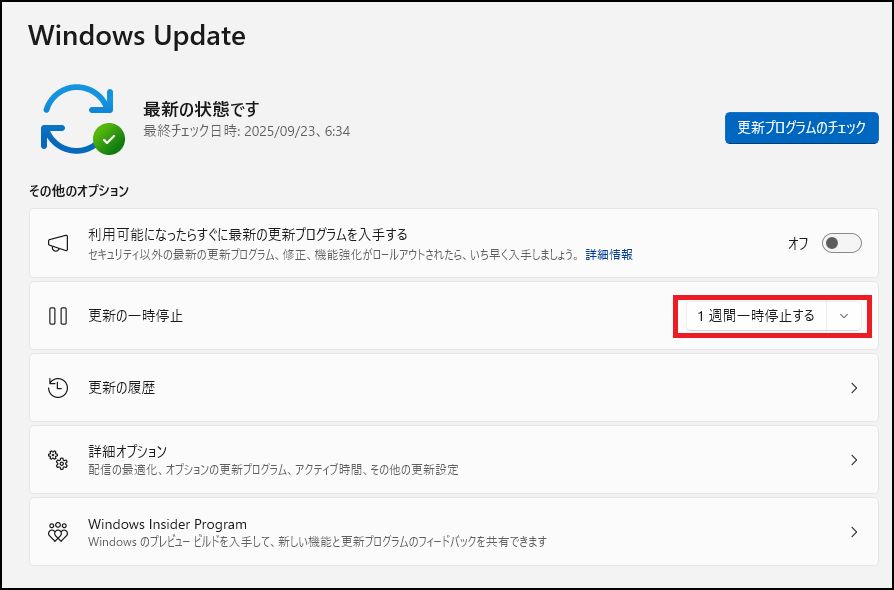894x590 pixels.
Task: Click the 詳細オプション title text
Action: point(128,451)
